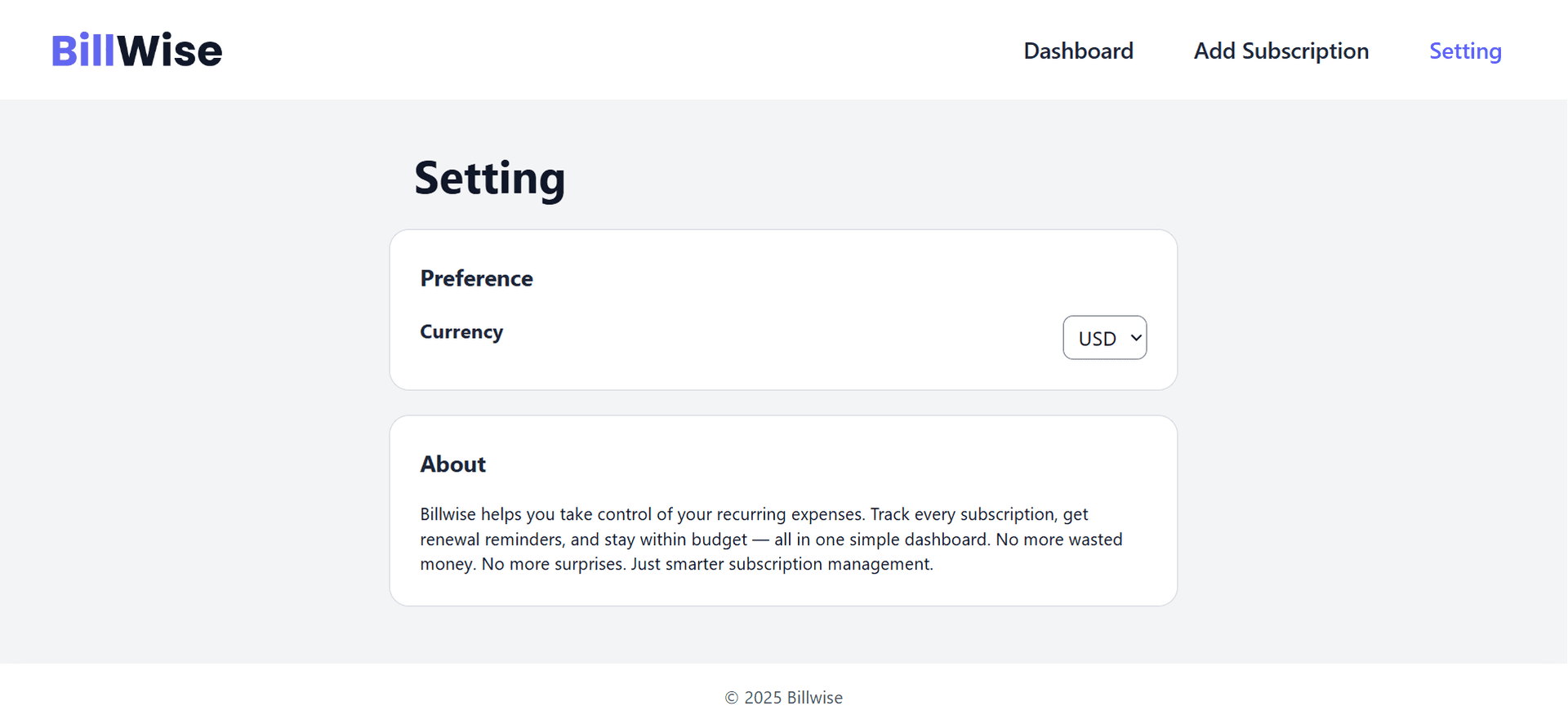Go to Add Subscription
The image size is (1568, 728).
click(x=1281, y=51)
